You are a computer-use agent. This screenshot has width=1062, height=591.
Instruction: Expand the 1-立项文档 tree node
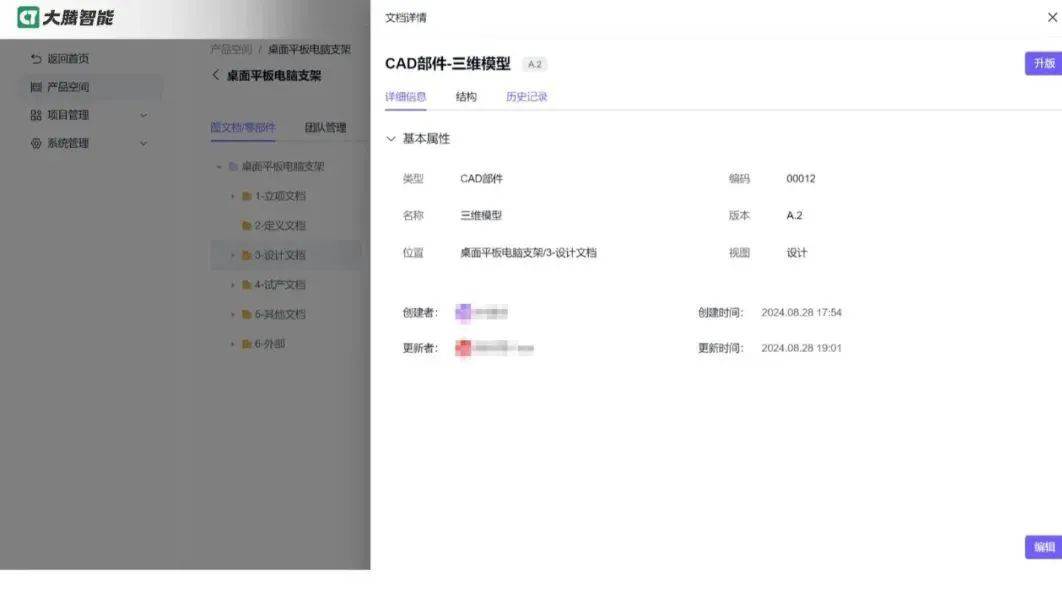point(232,196)
